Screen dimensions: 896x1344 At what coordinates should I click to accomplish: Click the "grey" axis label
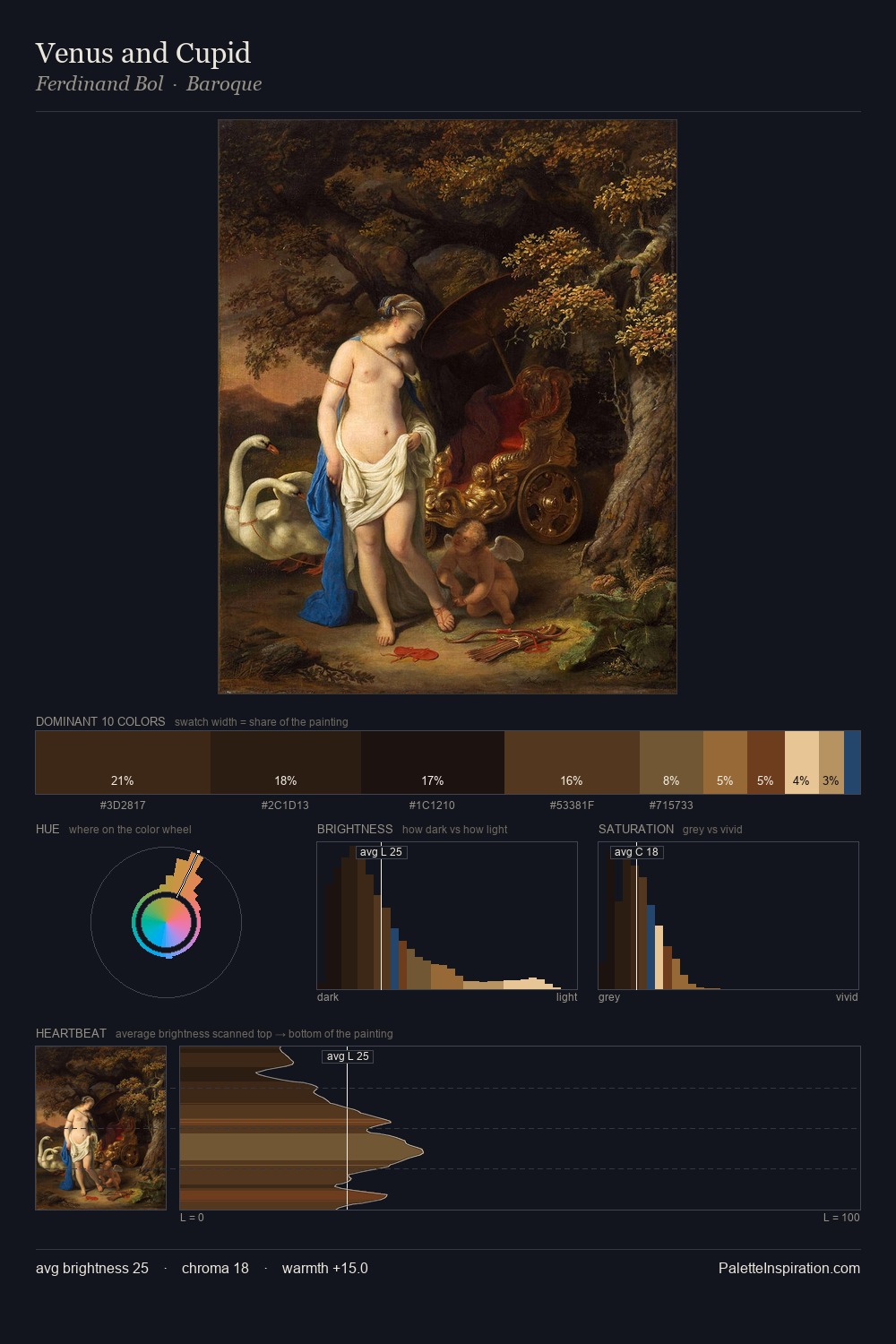point(609,997)
